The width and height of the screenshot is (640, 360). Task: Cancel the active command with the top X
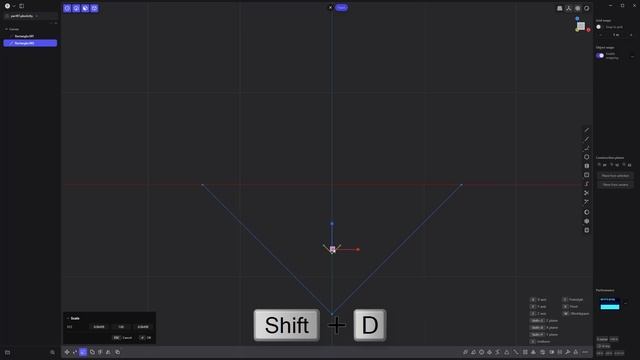pyautogui.click(x=330, y=7)
